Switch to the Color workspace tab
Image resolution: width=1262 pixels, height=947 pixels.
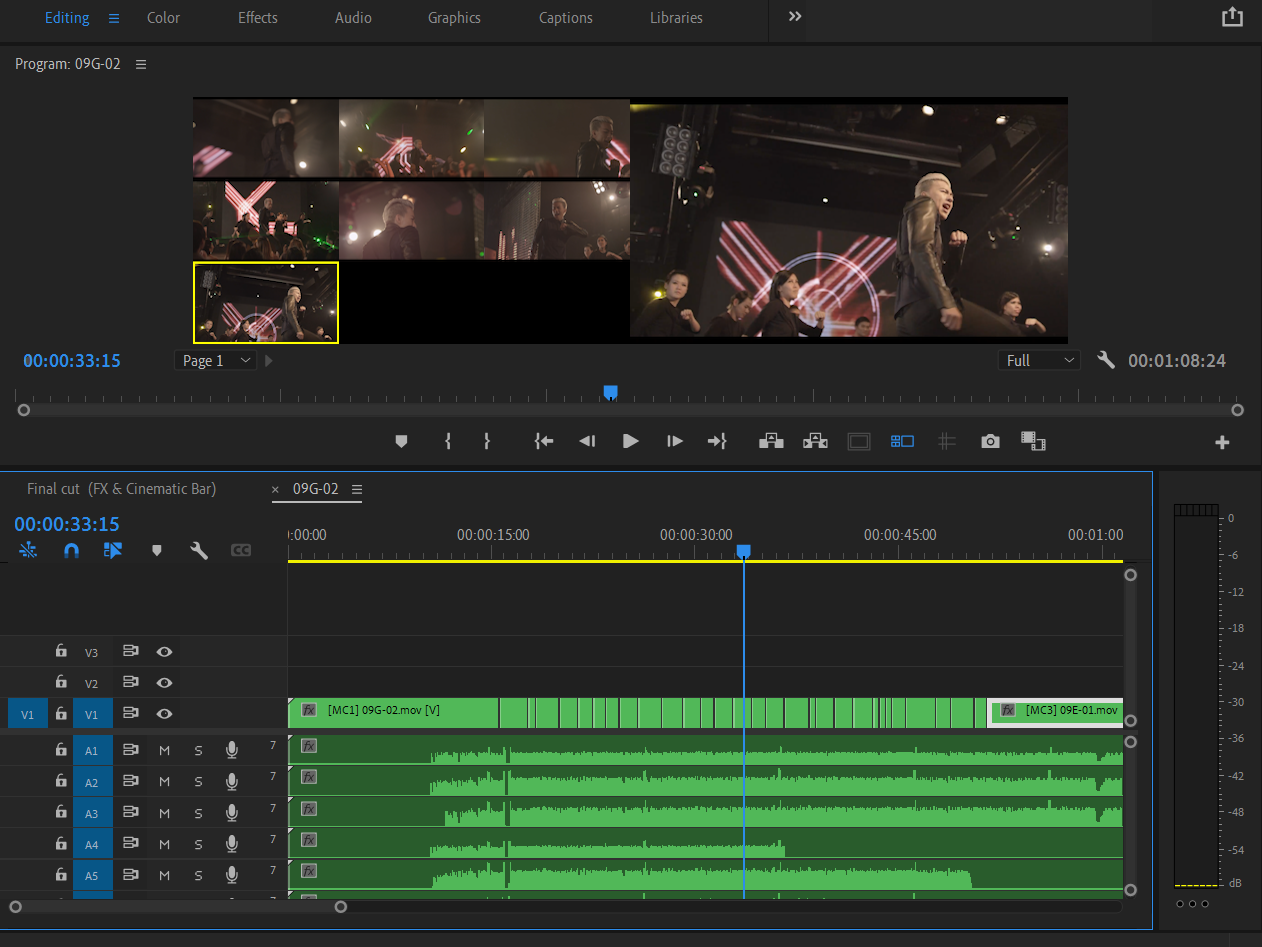[x=163, y=18]
